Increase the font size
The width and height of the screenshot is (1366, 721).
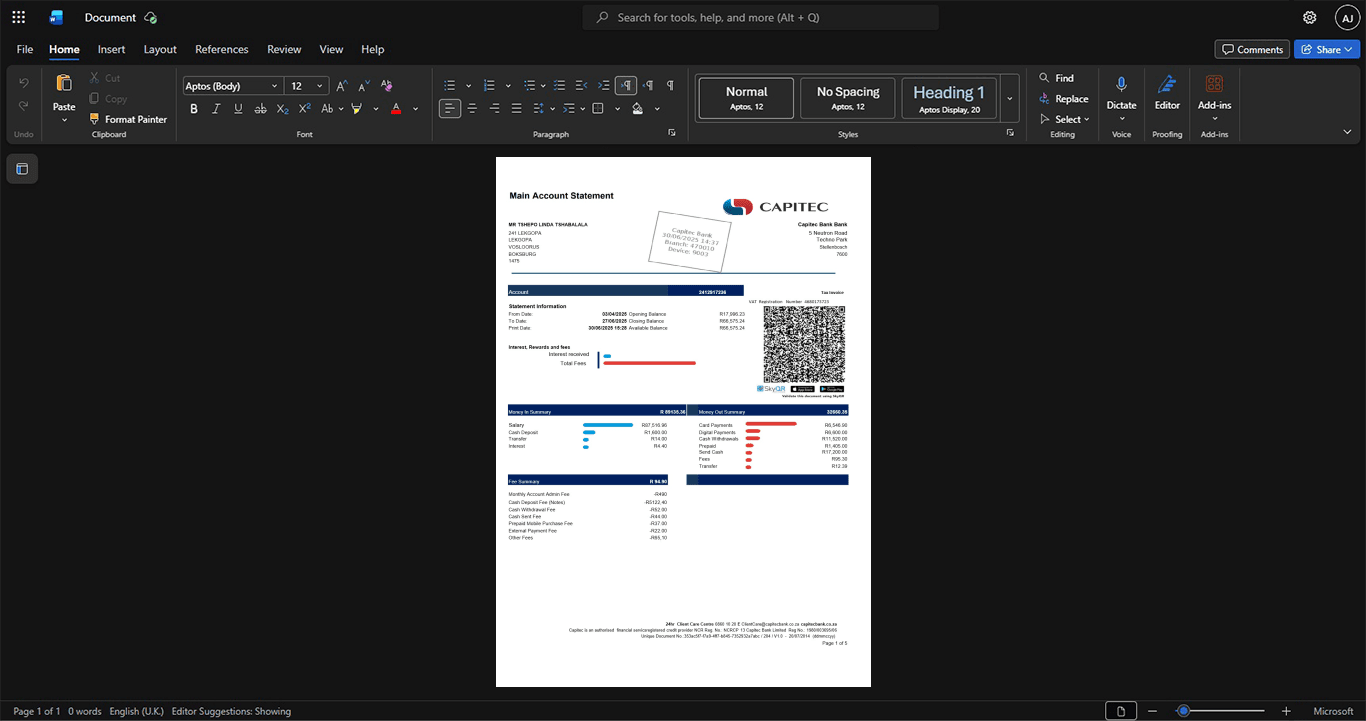click(342, 86)
